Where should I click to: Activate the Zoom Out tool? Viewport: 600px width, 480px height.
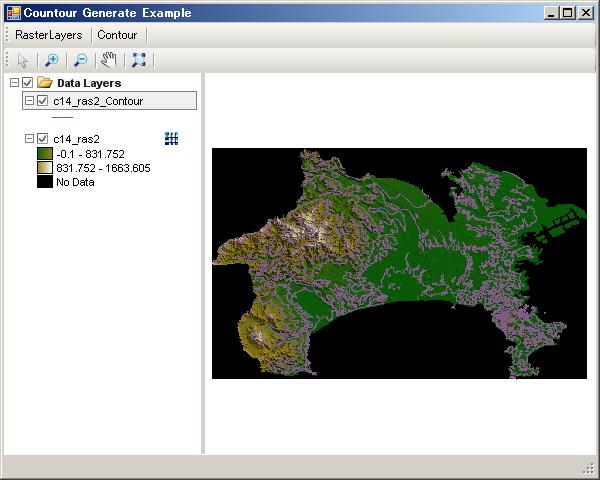(x=81, y=60)
